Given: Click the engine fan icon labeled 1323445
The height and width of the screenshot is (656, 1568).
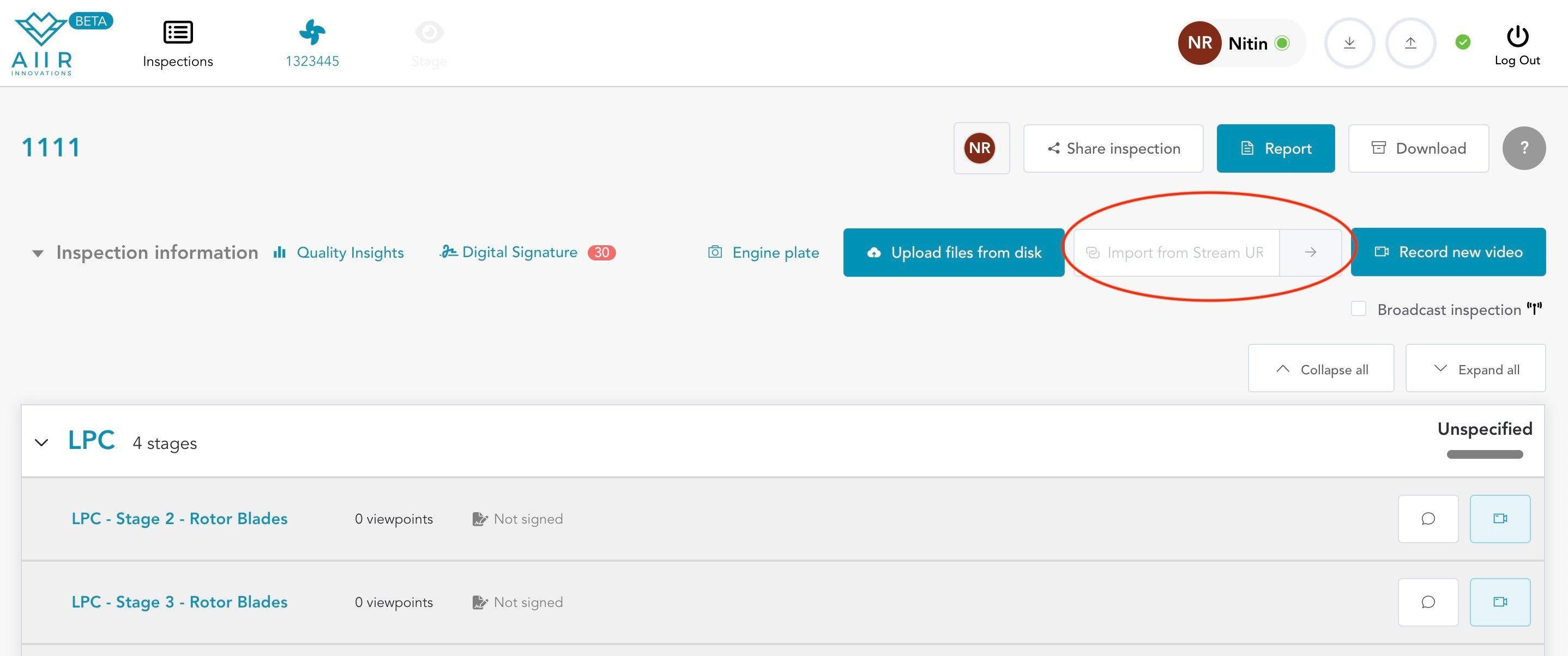Looking at the screenshot, I should click(x=312, y=33).
